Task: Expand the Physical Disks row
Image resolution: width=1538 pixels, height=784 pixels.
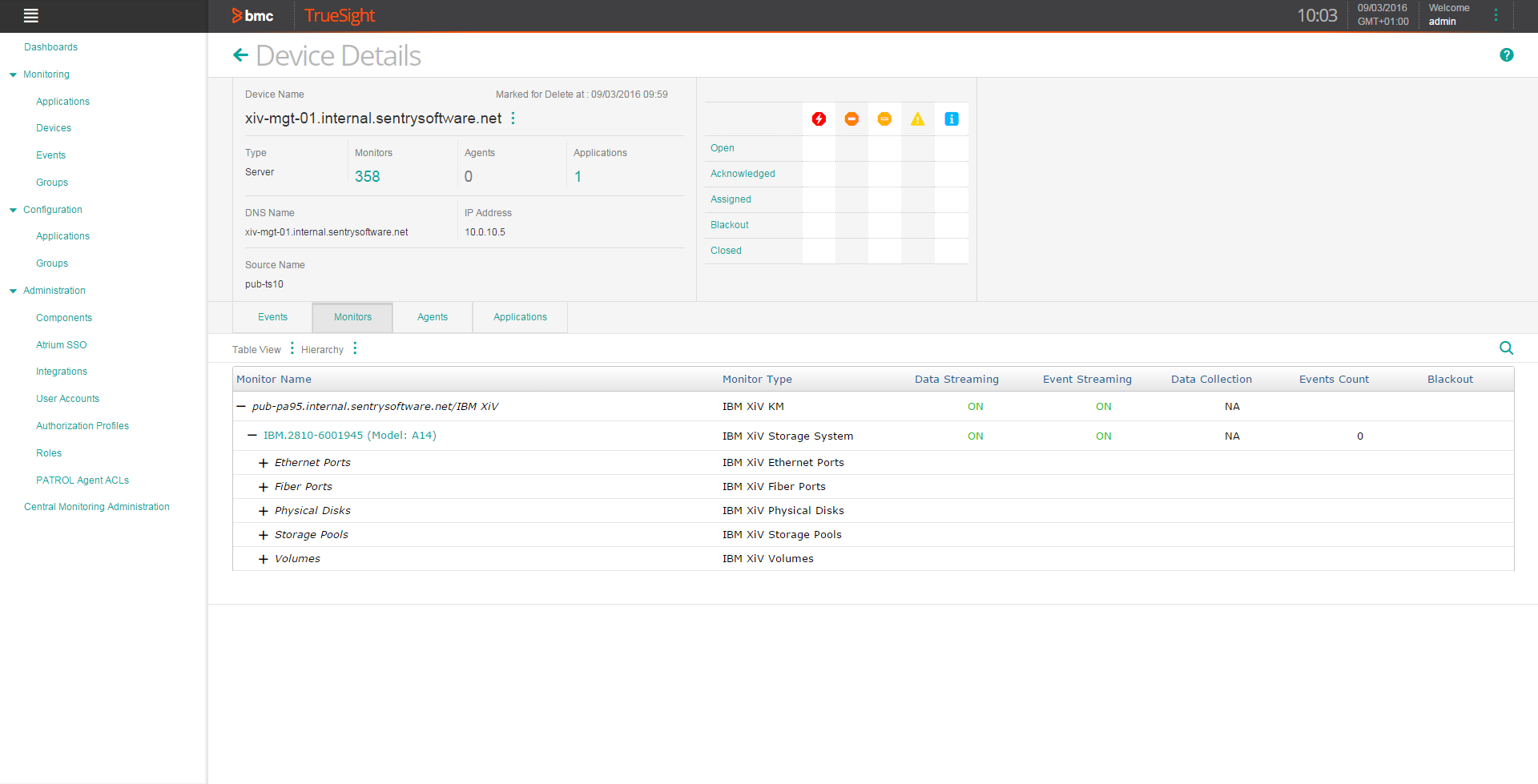Action: (x=263, y=511)
